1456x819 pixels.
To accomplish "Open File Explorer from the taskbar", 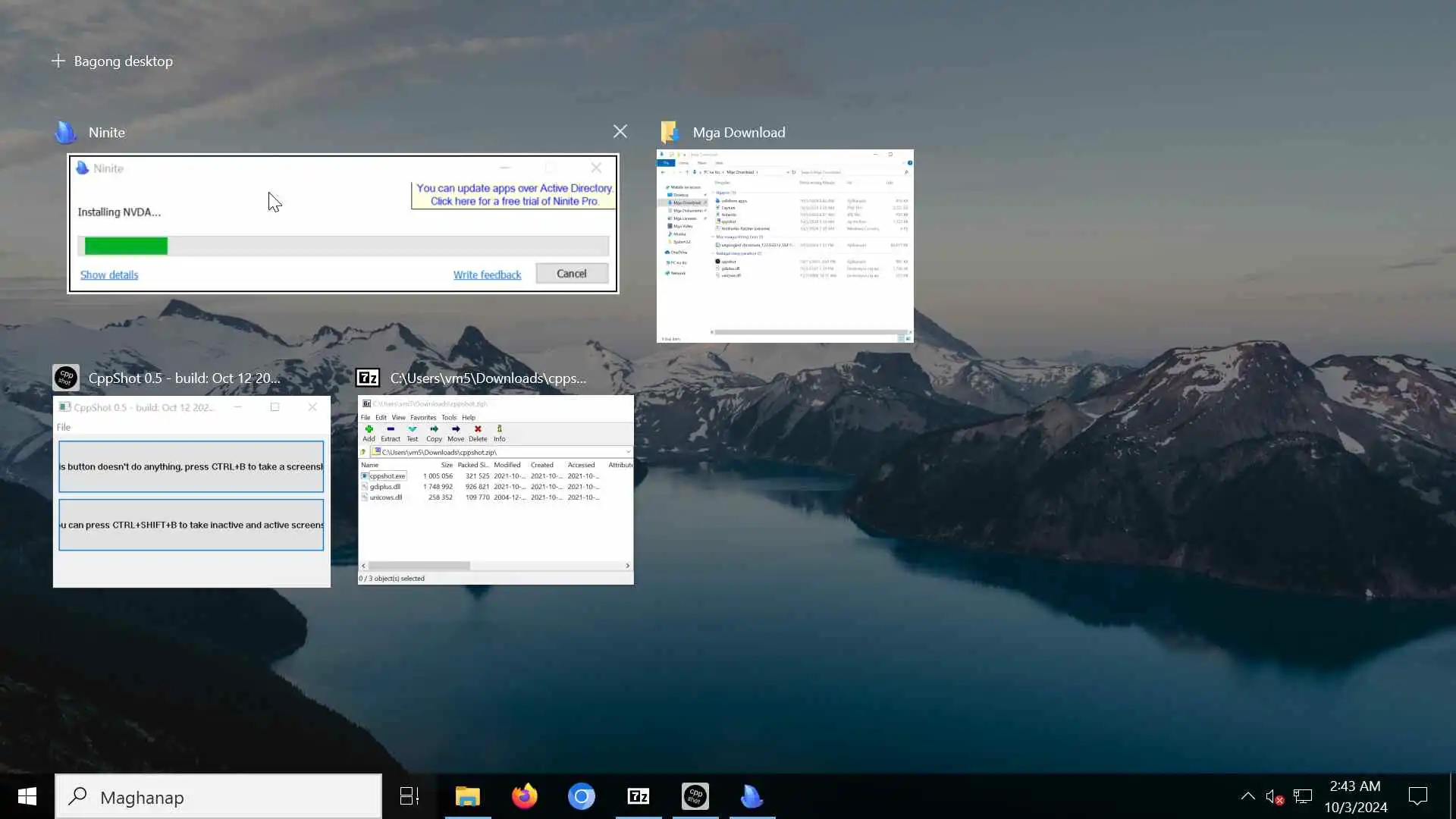I will [468, 796].
